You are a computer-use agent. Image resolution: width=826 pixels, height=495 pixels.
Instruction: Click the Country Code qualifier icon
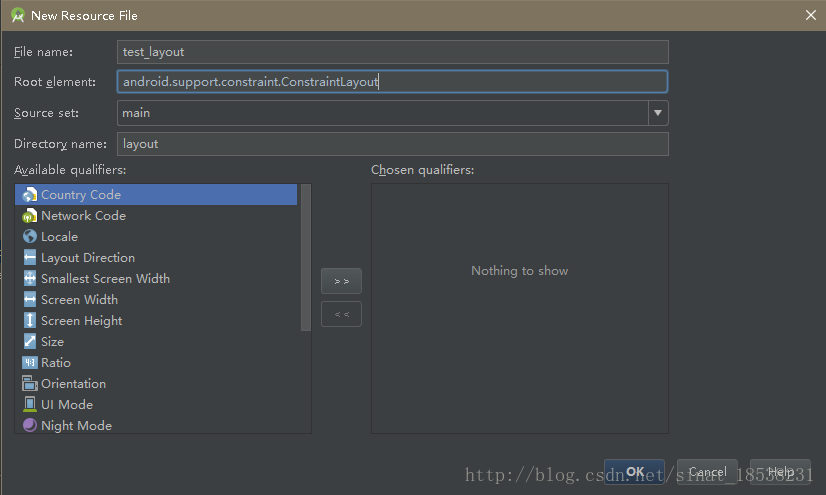click(30, 195)
